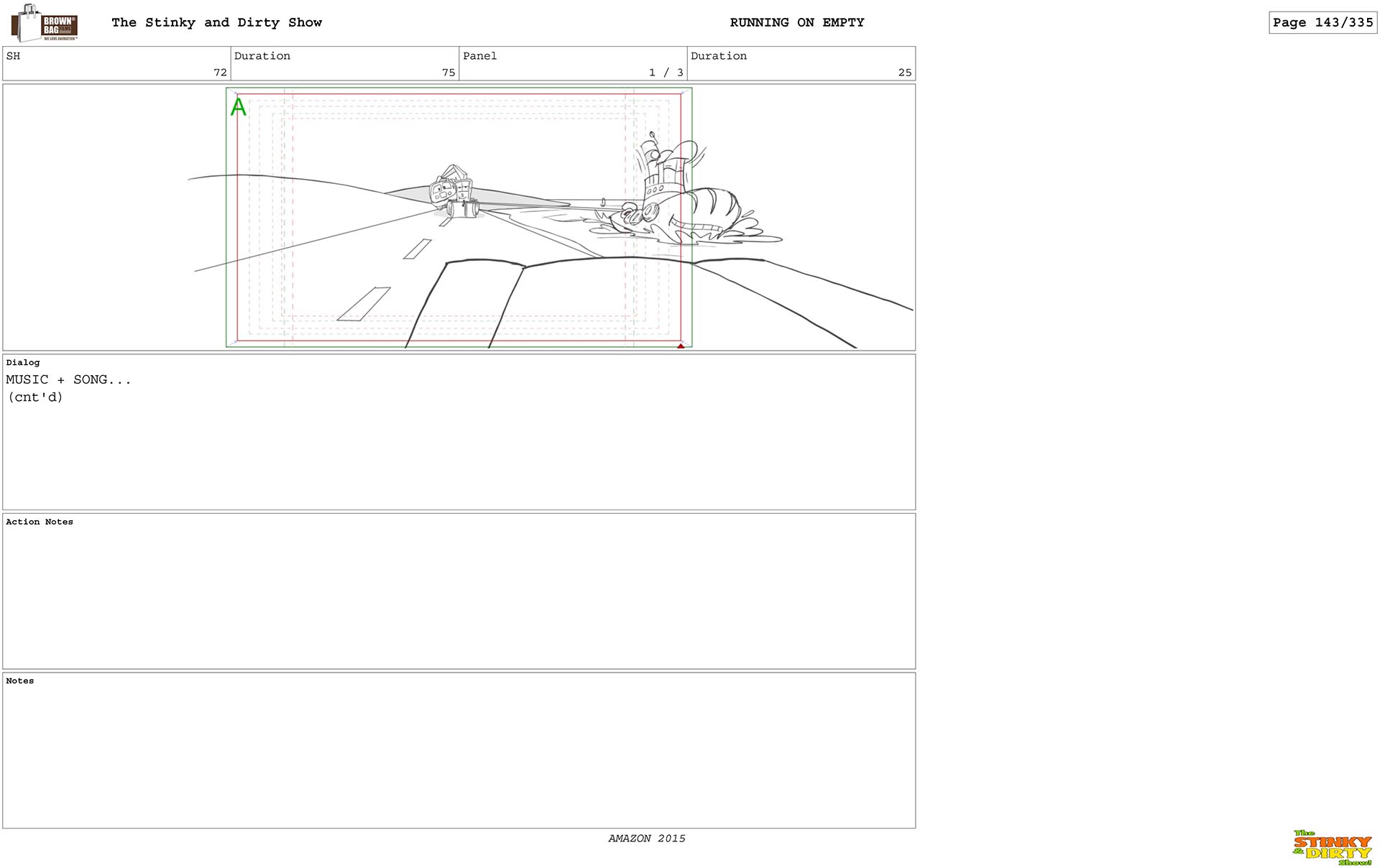Screen dimensions: 1380x868
Task: Click the green letter A camera marker
Action: 239,107
